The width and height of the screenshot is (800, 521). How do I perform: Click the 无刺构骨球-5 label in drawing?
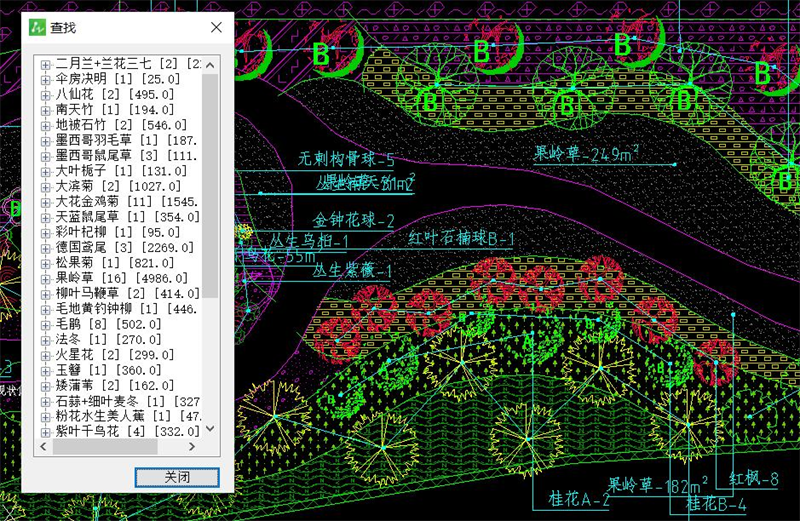coord(346,159)
